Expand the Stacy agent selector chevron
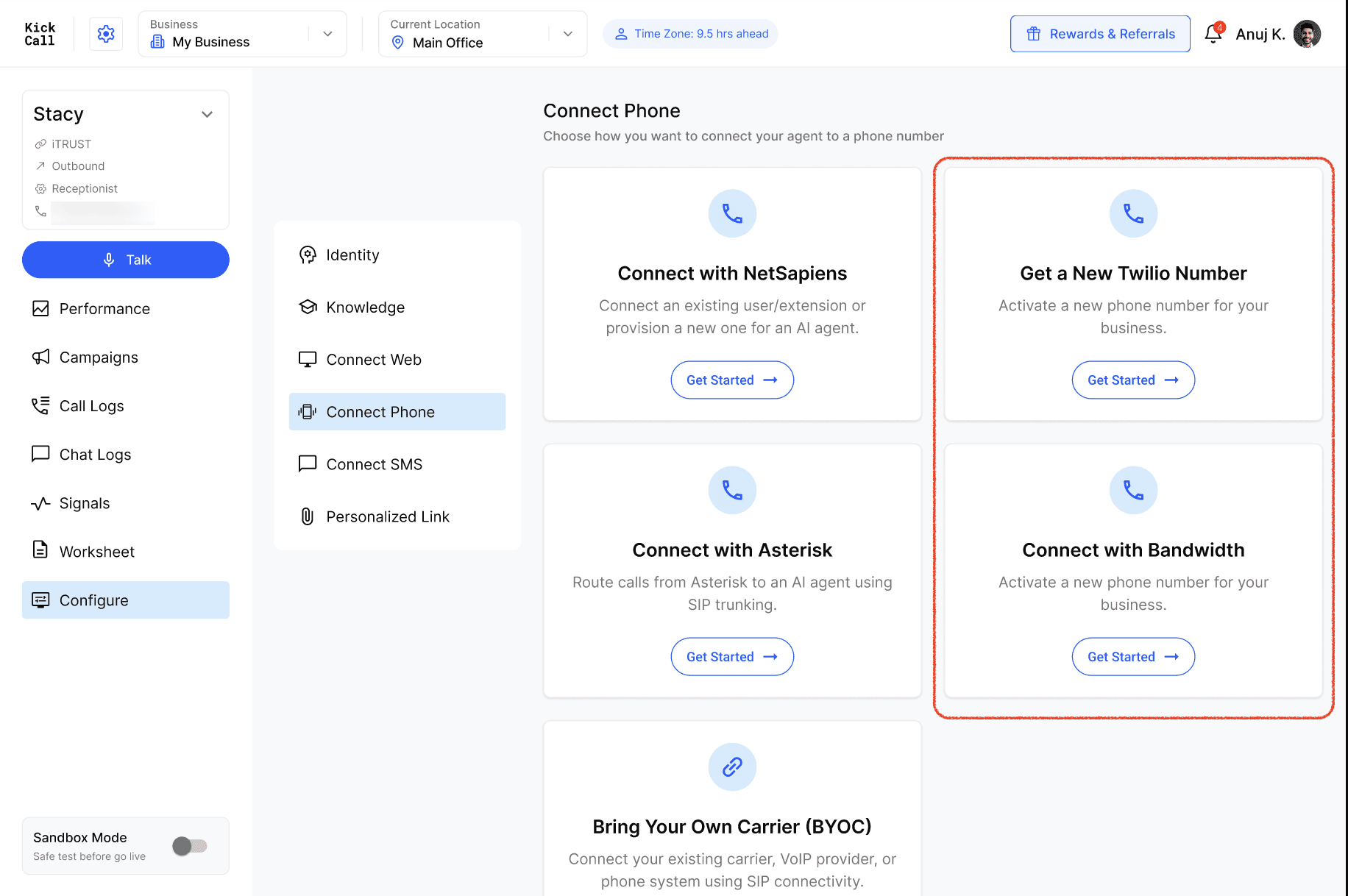 207,114
